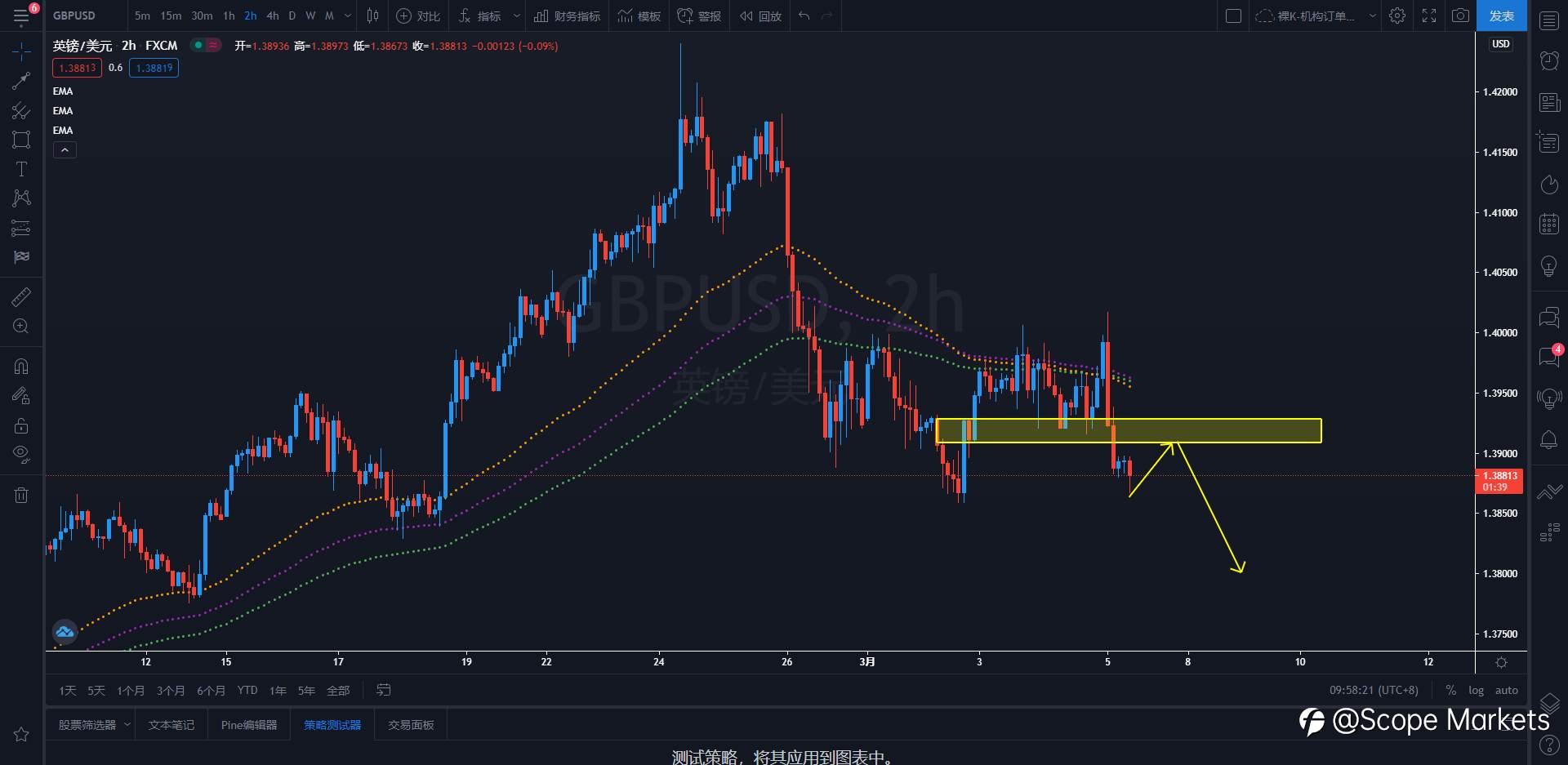This screenshot has height=765, width=1568.
Task: Lock all drawing tools
Action: pyautogui.click(x=21, y=425)
